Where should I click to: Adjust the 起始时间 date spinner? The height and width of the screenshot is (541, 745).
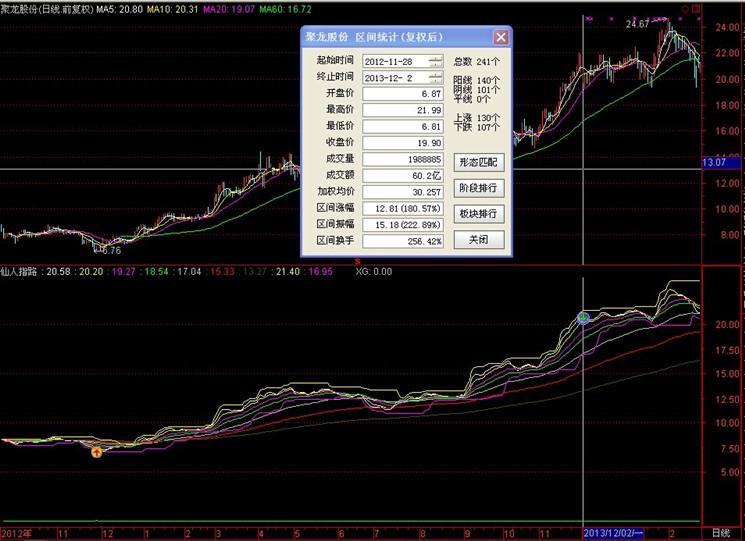tap(436, 61)
